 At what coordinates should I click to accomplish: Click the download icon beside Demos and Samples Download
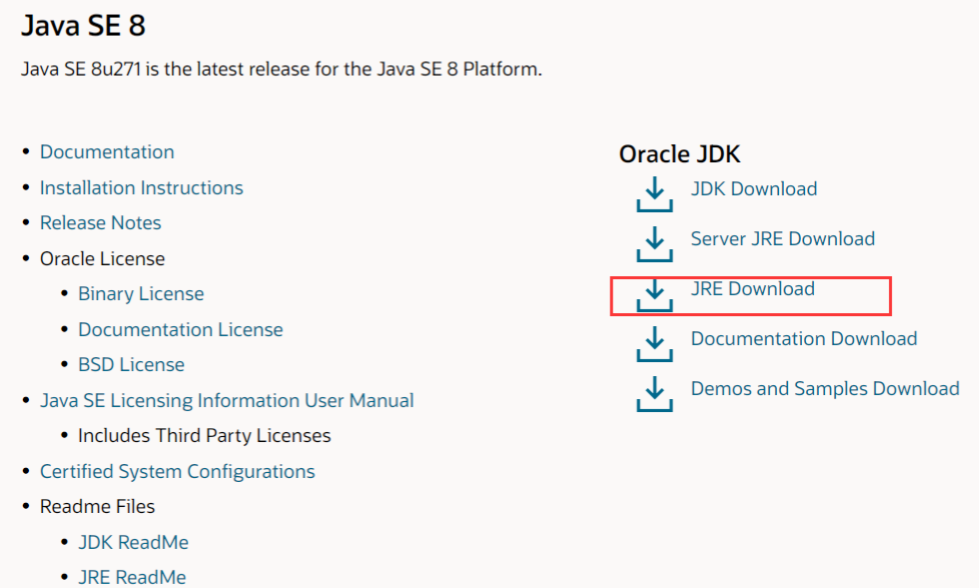654,394
